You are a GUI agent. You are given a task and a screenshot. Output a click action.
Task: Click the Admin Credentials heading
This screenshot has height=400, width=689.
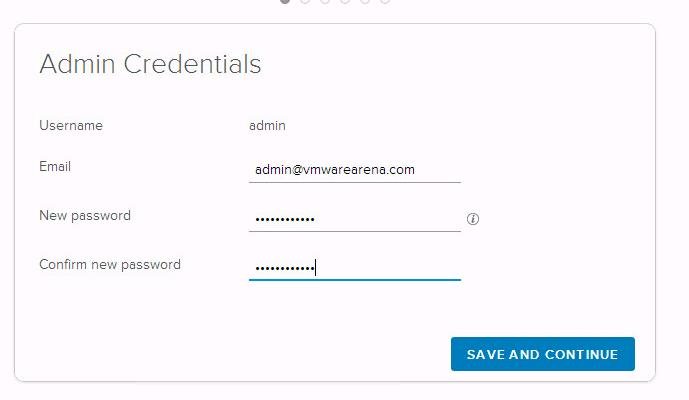[150, 65]
